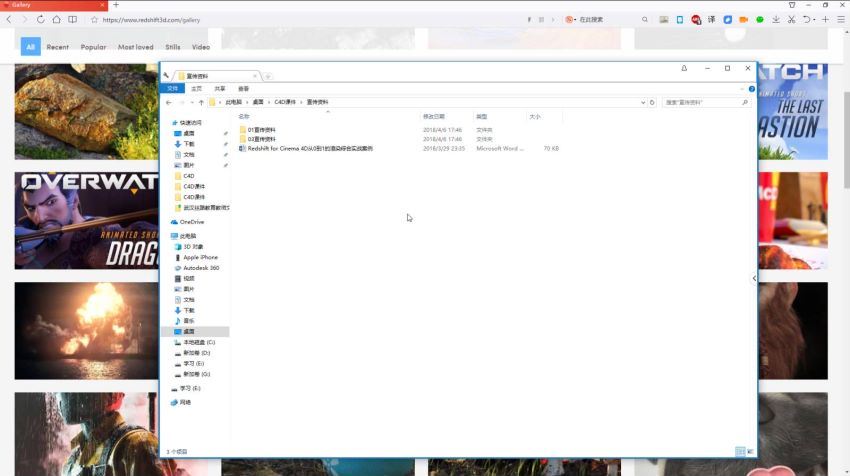Screen dimensions: 850x476
Task: Bookmark the page with the star icon
Action: [x=94, y=20]
